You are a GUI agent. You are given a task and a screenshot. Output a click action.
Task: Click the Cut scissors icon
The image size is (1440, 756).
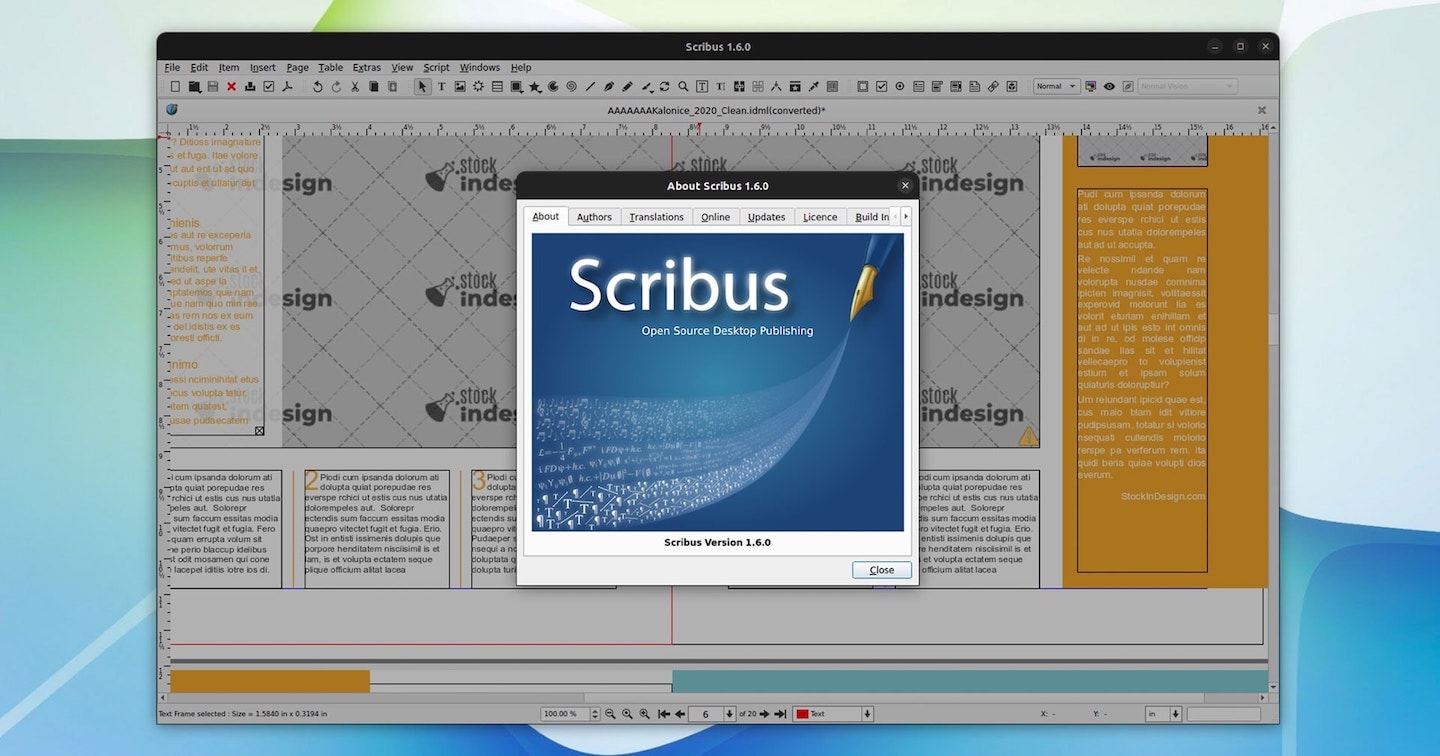coord(354,87)
